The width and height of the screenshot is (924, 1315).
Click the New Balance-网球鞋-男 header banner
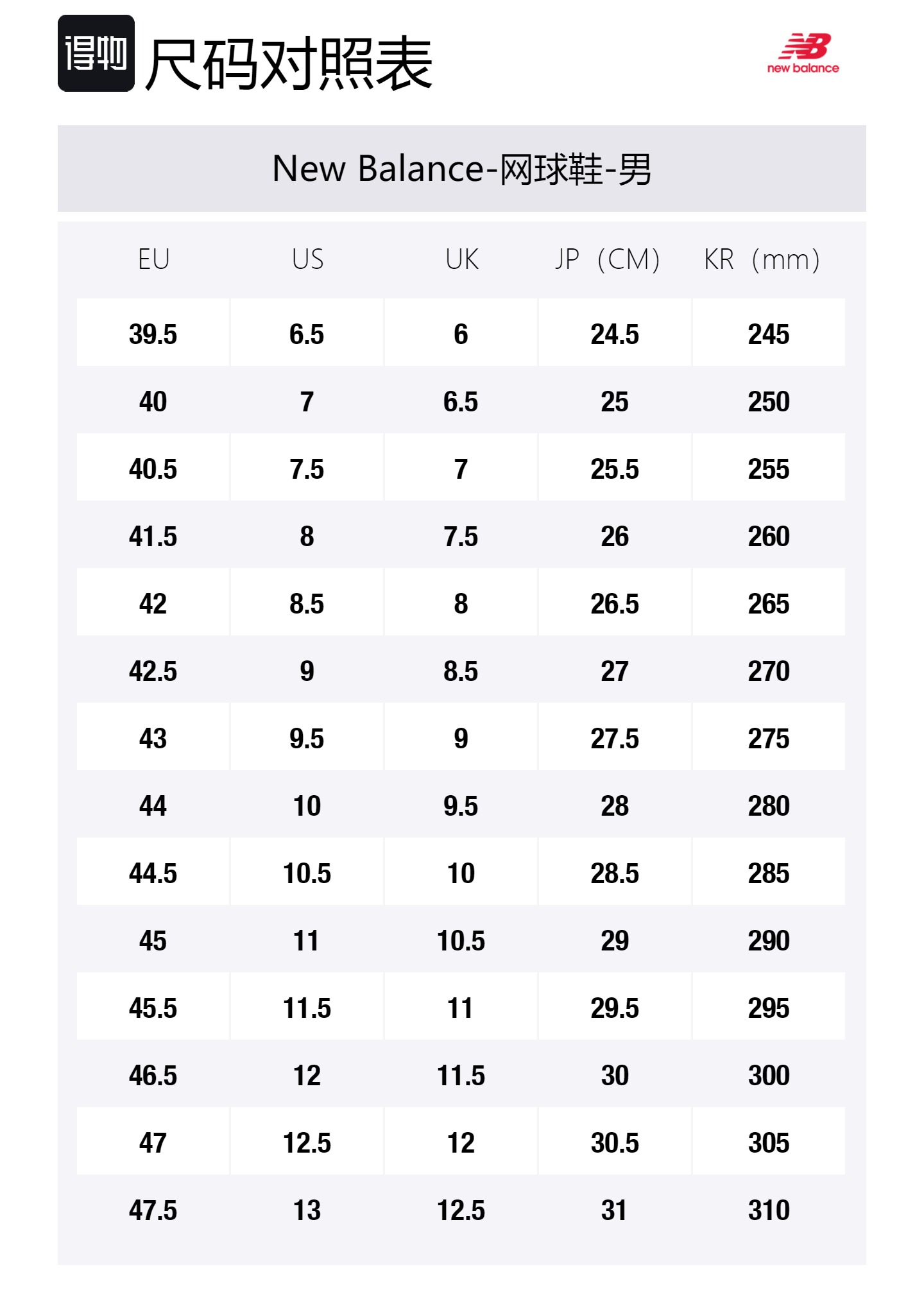click(x=461, y=169)
